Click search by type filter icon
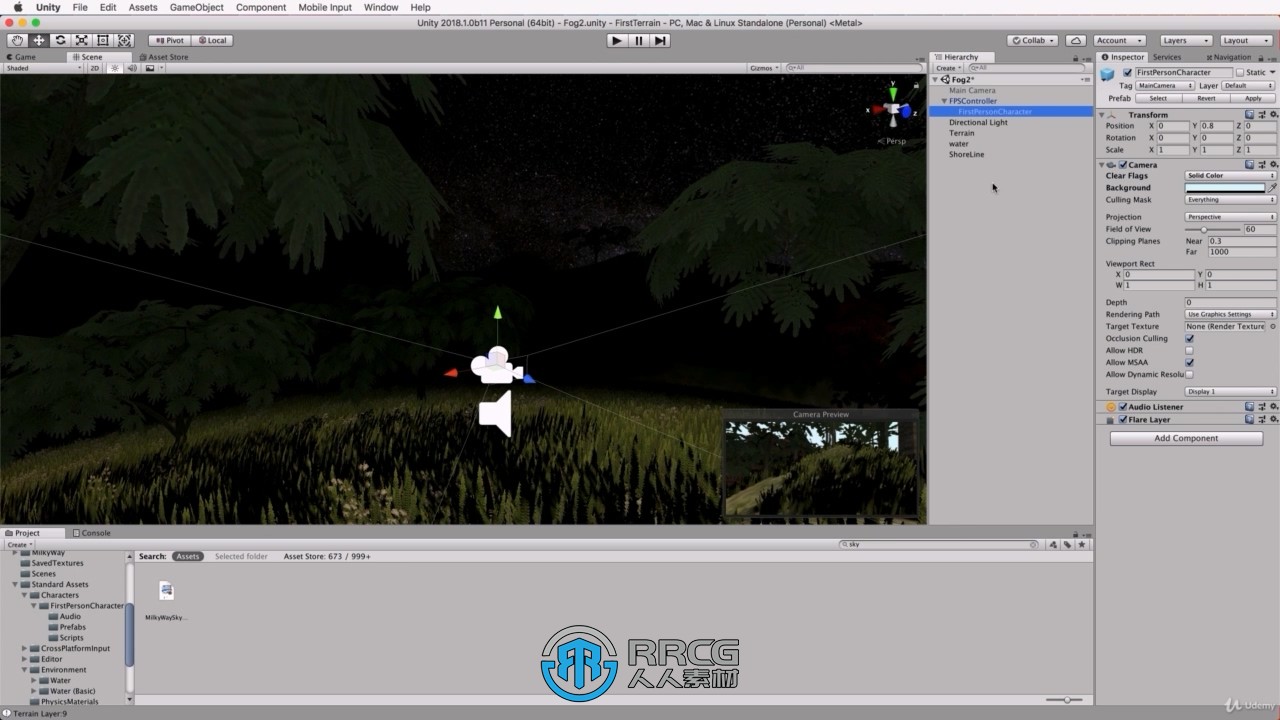1280x720 pixels. click(x=1054, y=545)
